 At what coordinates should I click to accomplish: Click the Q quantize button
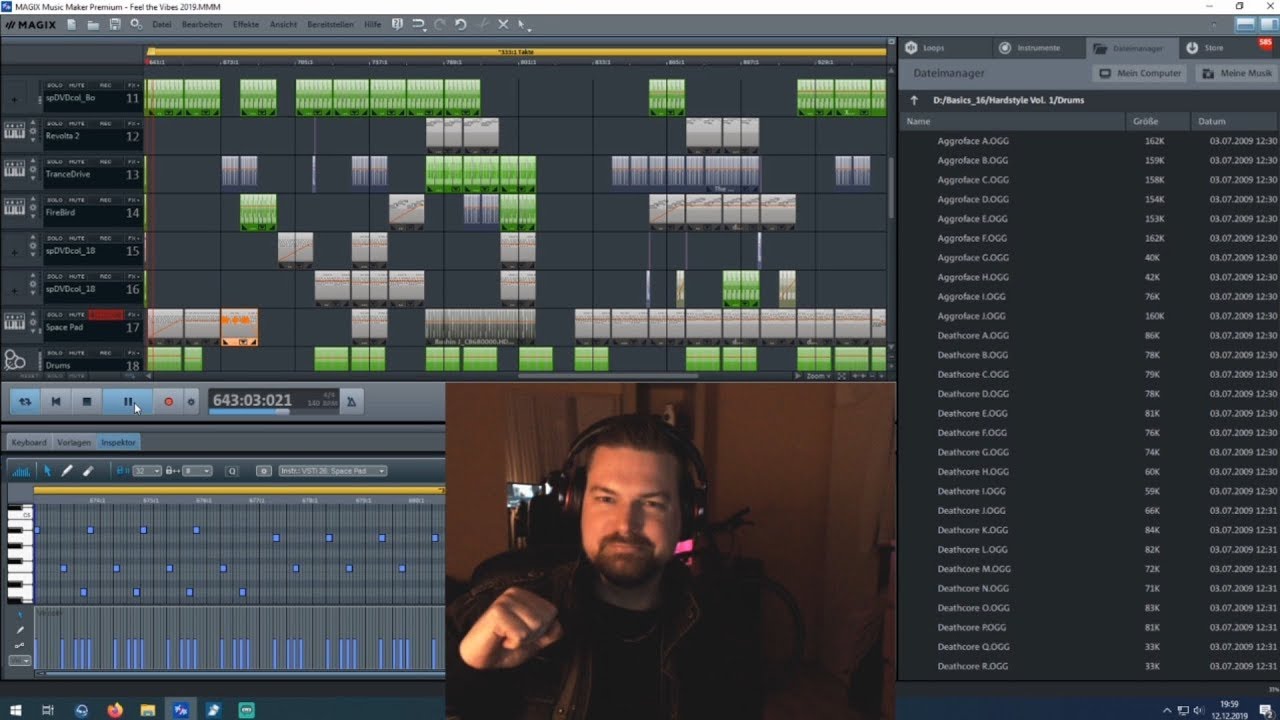[x=232, y=470]
